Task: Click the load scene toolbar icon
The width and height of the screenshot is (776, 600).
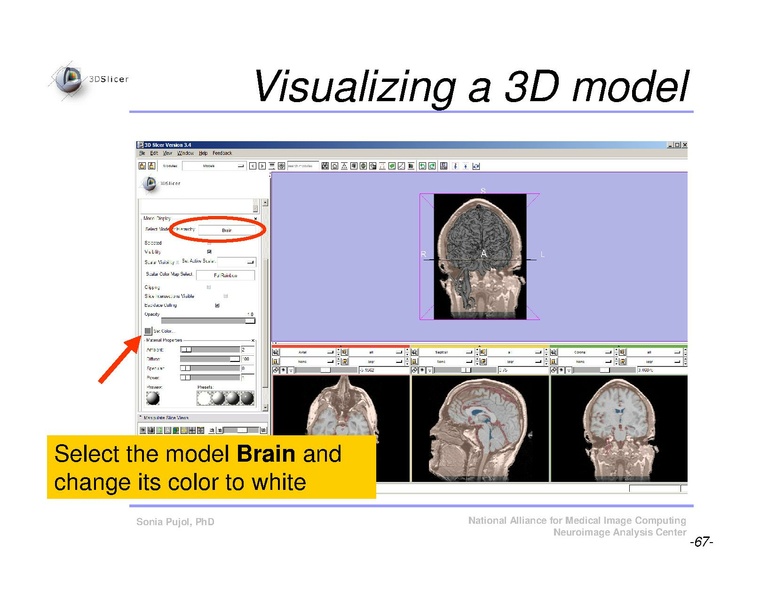Action: coord(142,166)
